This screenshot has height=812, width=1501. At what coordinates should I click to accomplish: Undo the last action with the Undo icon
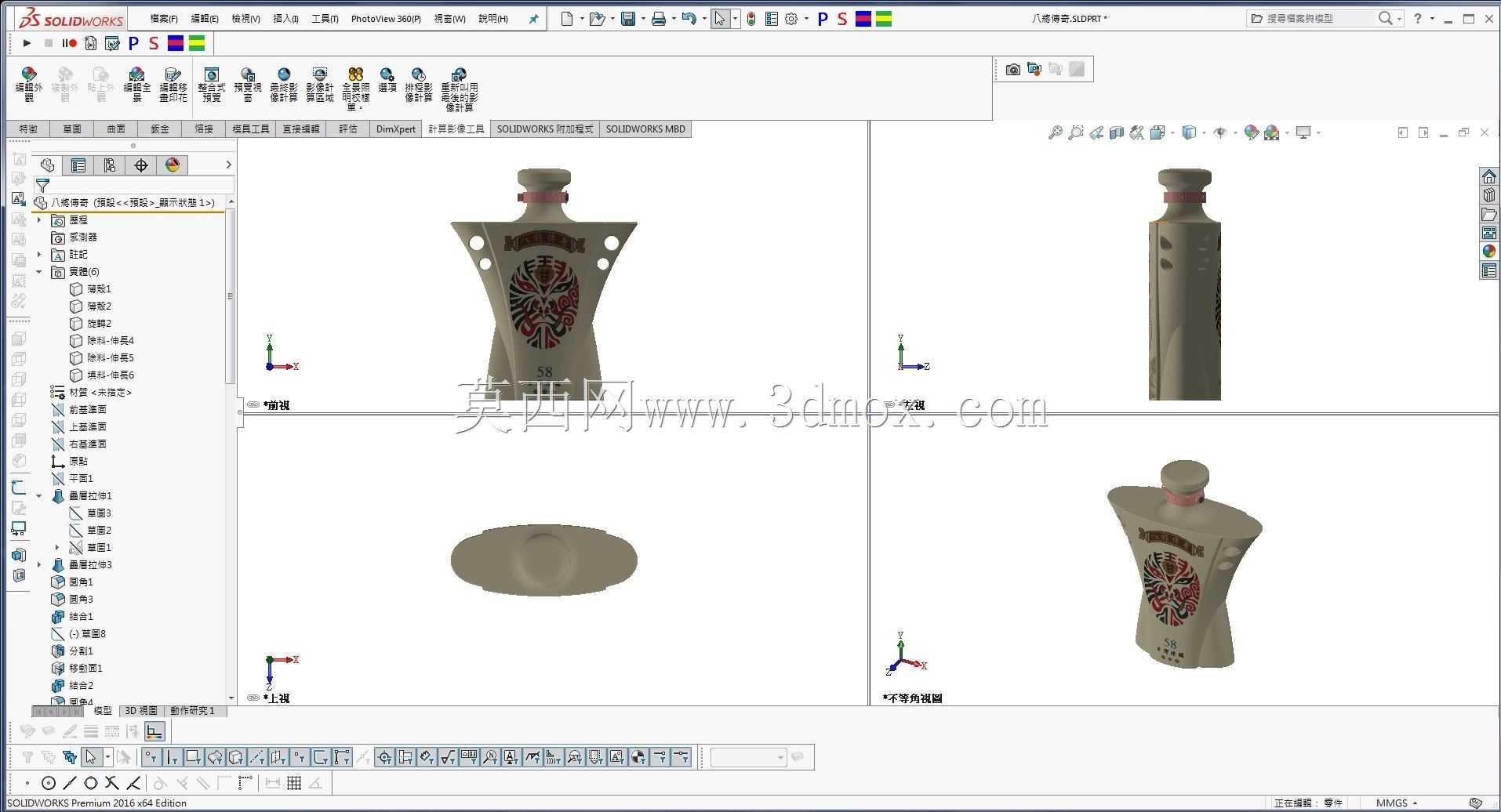coord(689,19)
